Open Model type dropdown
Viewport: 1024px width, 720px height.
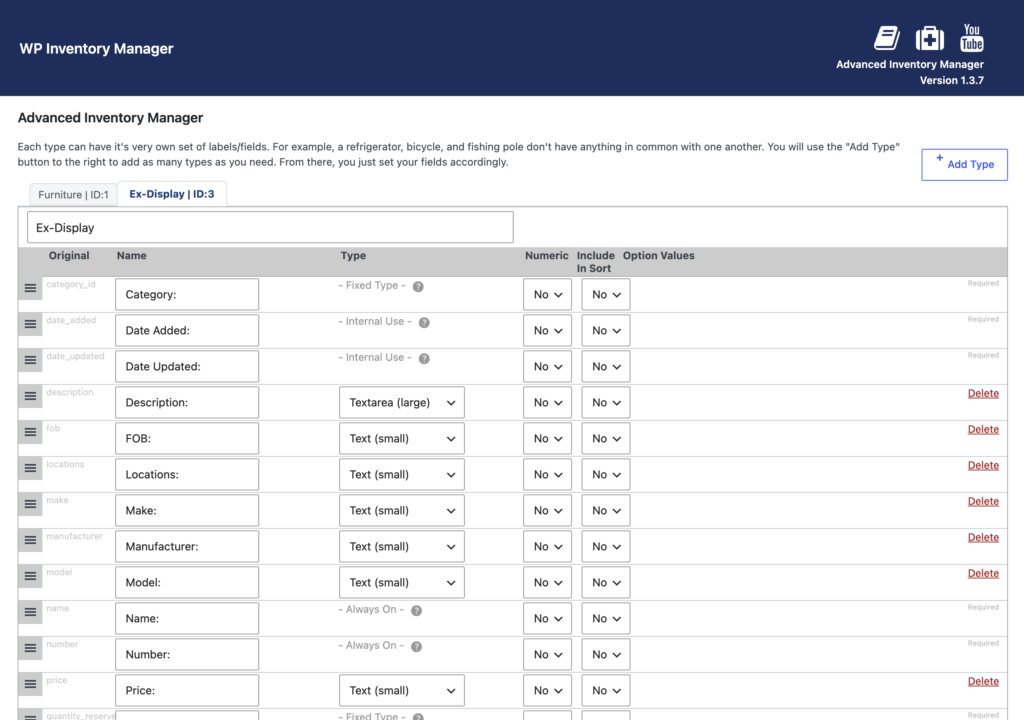402,582
